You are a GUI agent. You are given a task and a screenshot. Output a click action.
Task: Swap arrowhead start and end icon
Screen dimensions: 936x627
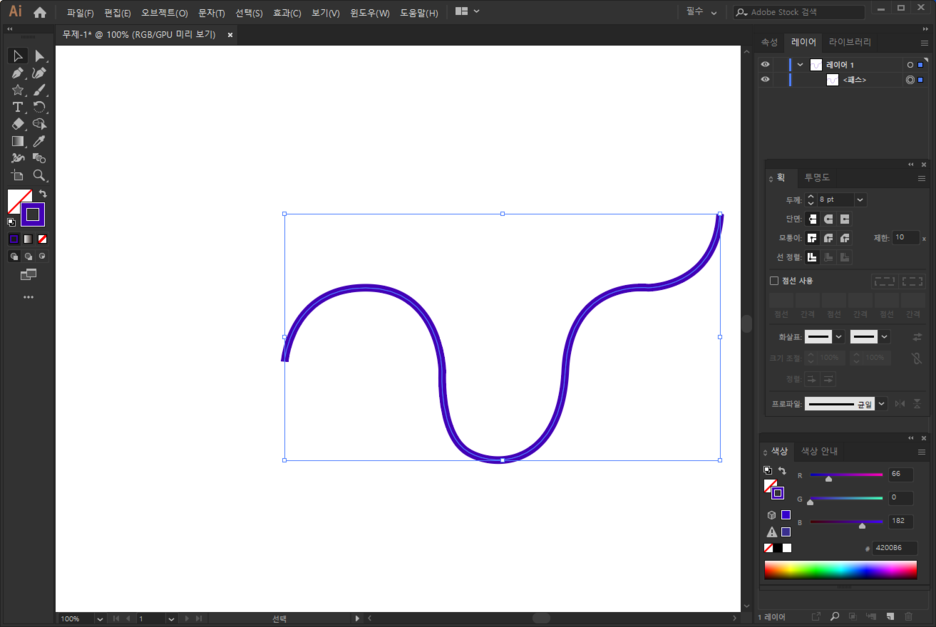click(917, 337)
